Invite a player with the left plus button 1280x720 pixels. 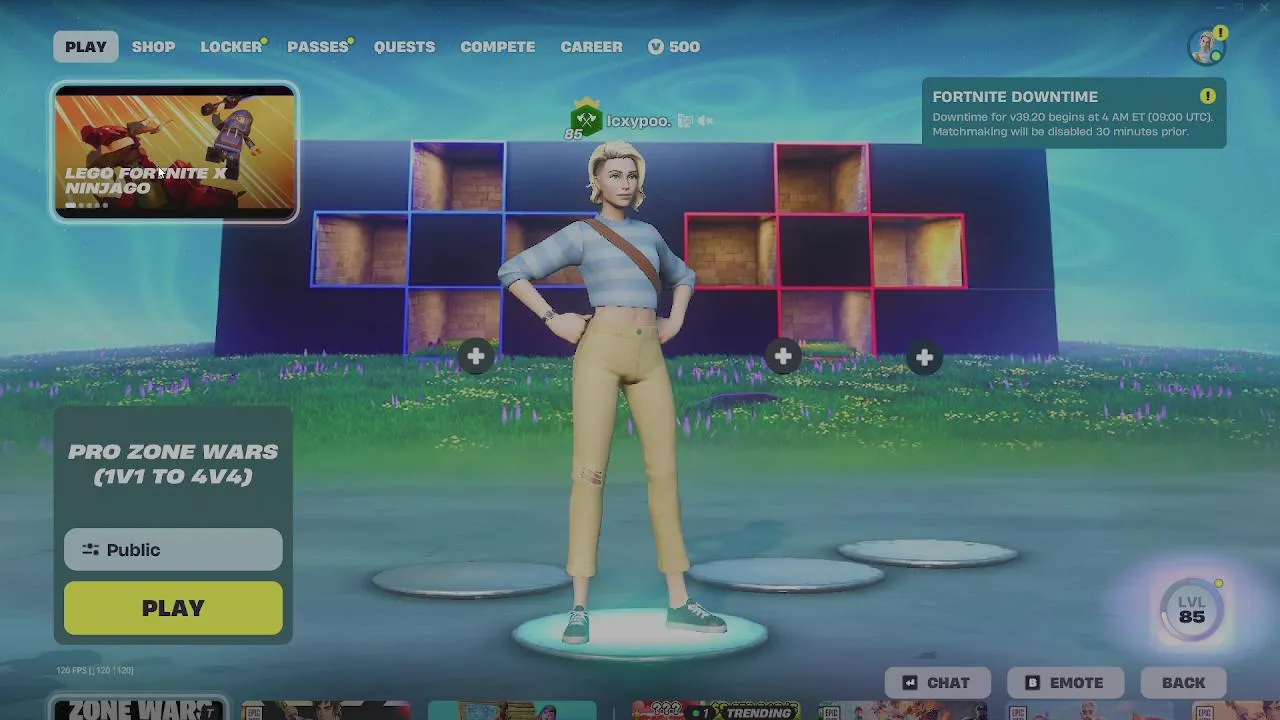pyautogui.click(x=476, y=356)
